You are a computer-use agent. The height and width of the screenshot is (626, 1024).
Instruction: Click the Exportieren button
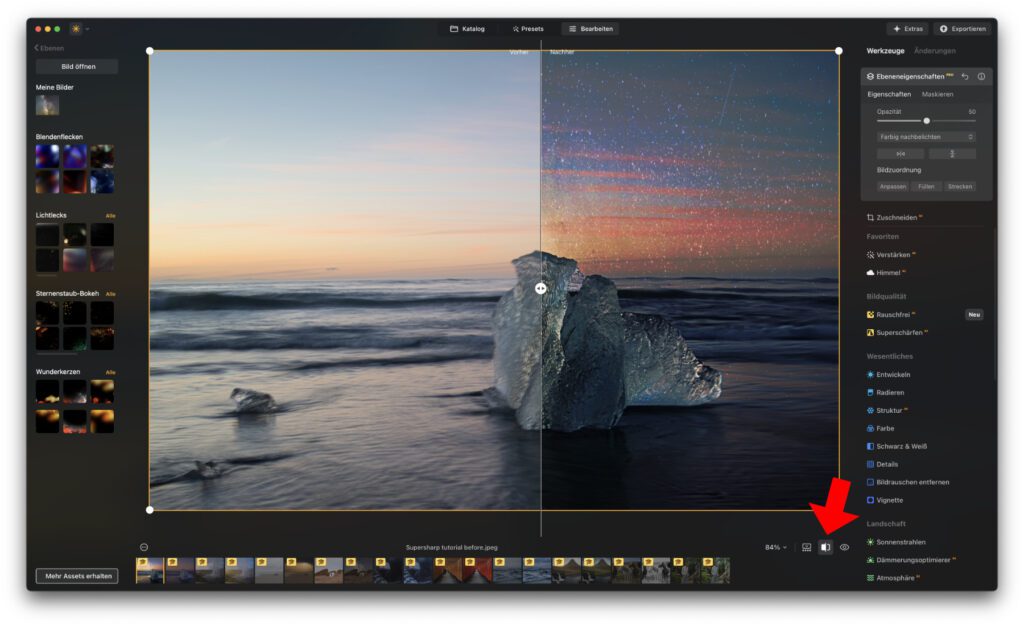click(962, 29)
